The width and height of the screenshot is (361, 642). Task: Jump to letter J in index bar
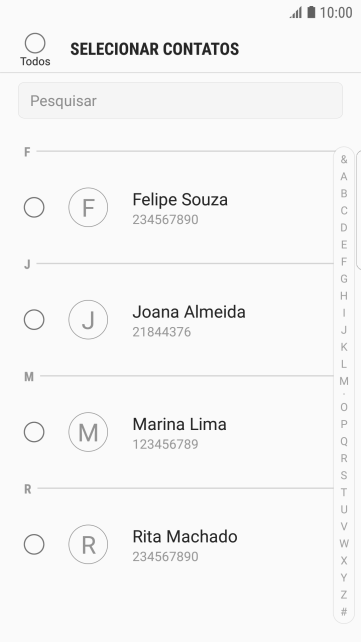coord(344,330)
